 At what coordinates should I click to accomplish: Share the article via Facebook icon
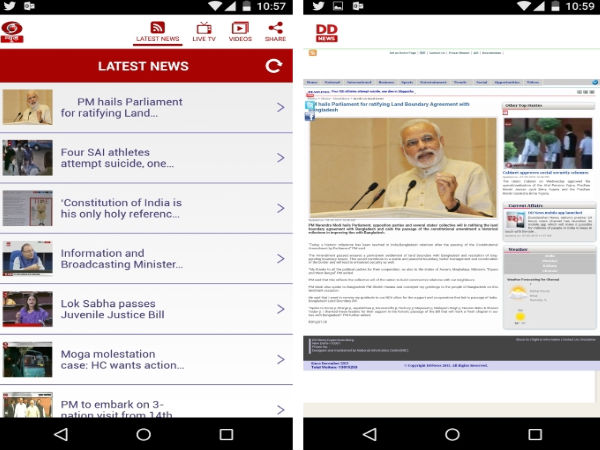310,116
